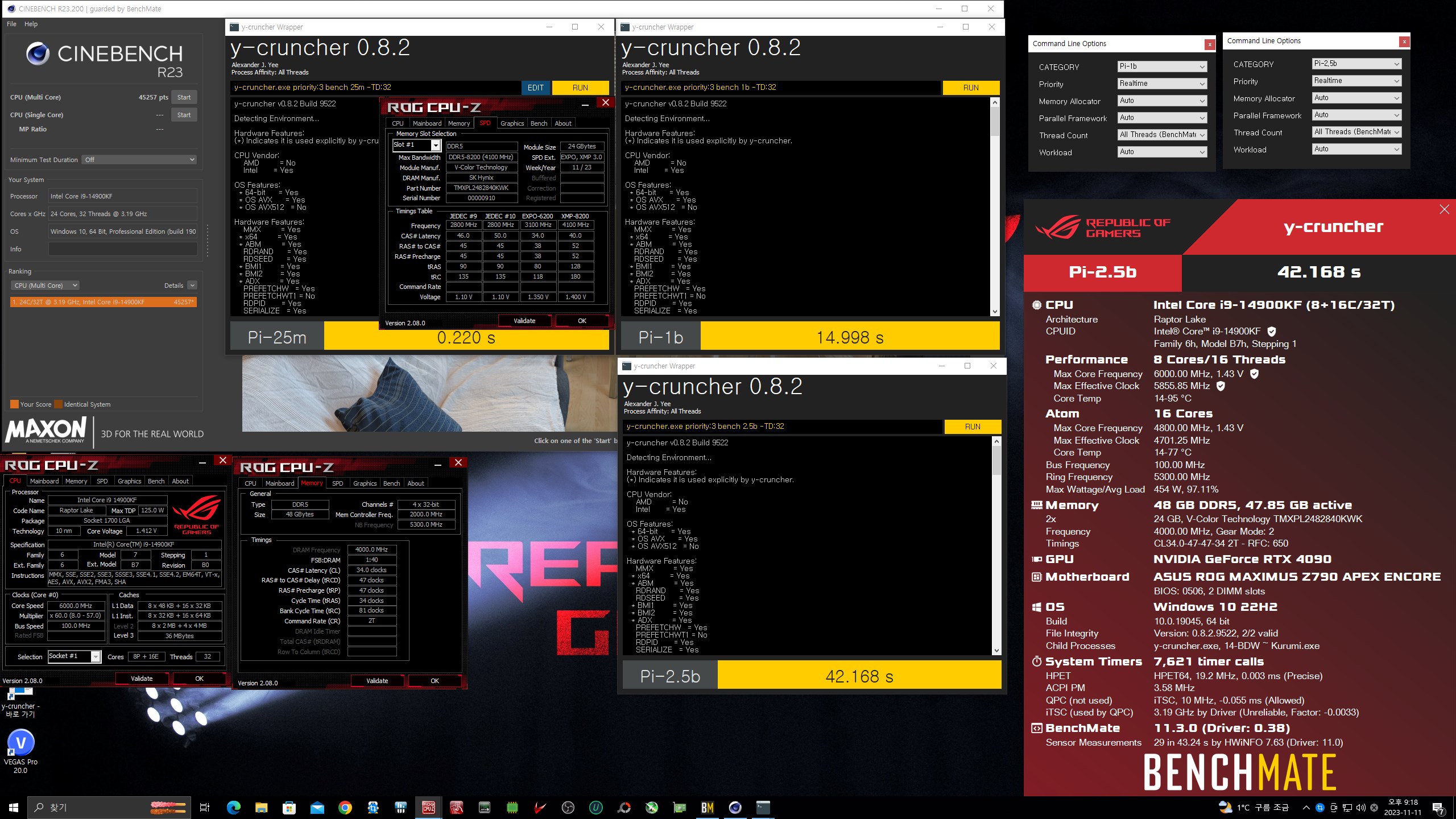Image resolution: width=1456 pixels, height=819 pixels.
Task: Open the red swoosh taskbar icon
Action: [x=540, y=807]
